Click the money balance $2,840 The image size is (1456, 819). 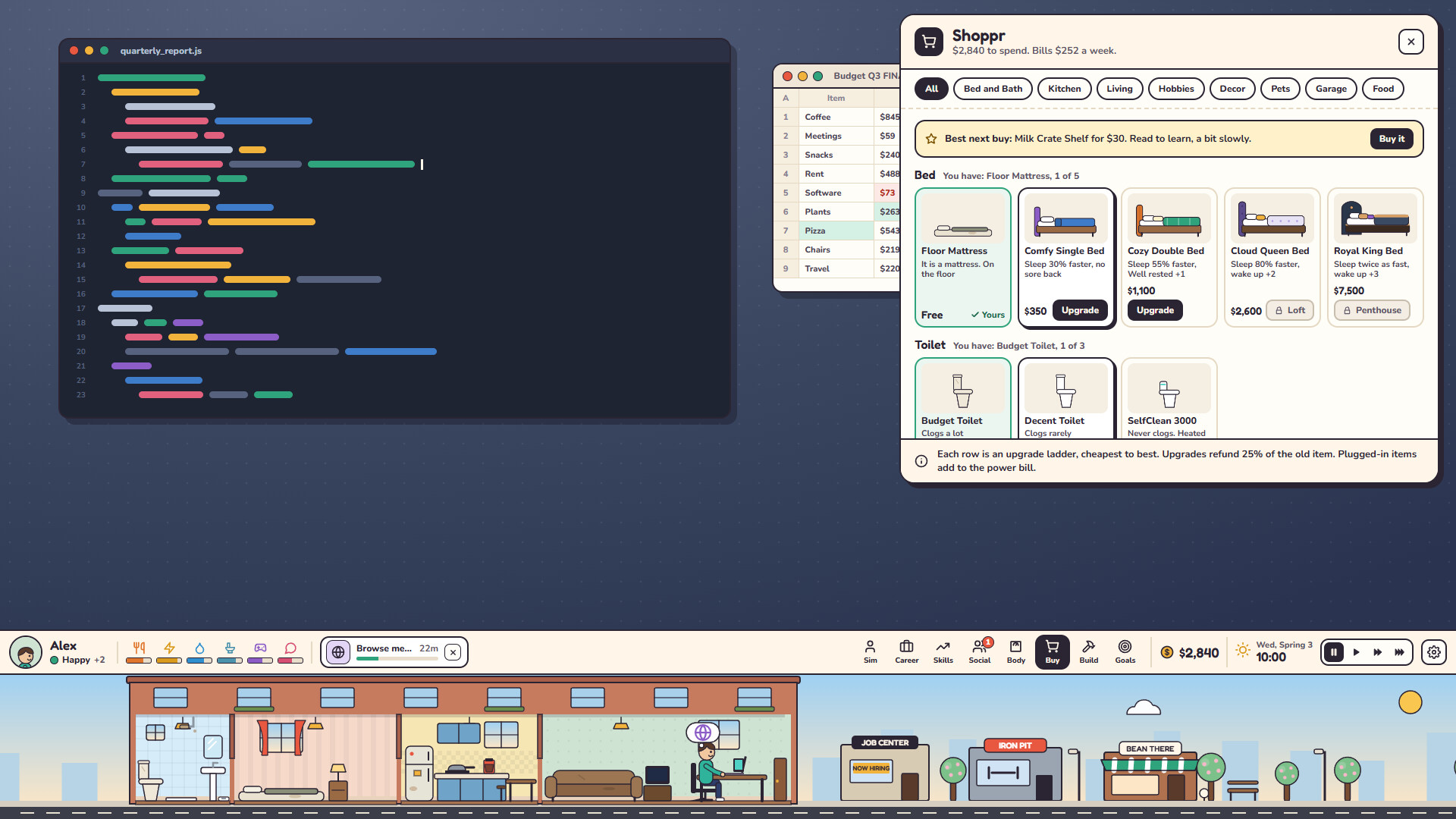pos(1189,652)
